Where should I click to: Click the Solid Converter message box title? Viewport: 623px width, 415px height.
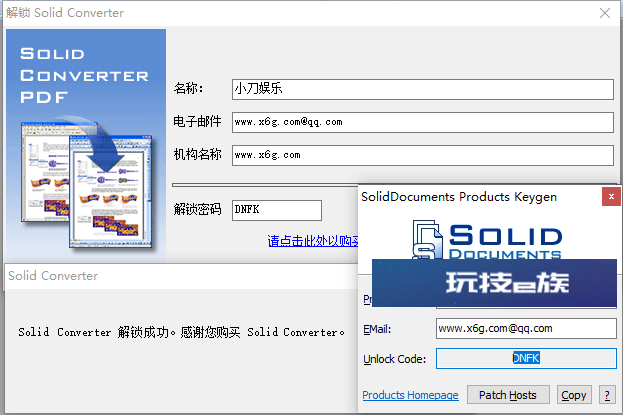coord(53,275)
